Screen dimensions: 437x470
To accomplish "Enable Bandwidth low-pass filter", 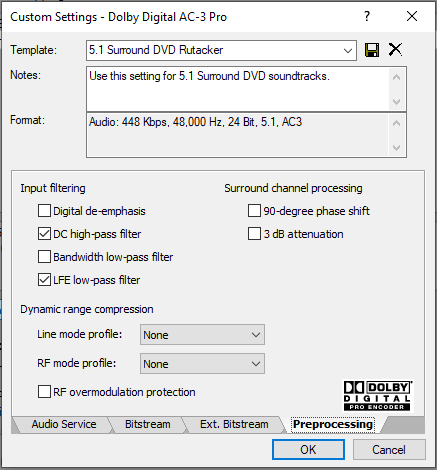I will coord(44,257).
